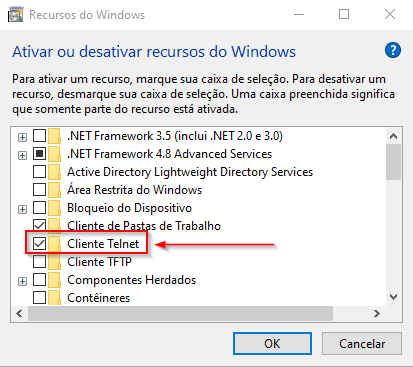Enable the Cliente TFTP checkbox
Screen dimensions: 413x367
pos(39,262)
